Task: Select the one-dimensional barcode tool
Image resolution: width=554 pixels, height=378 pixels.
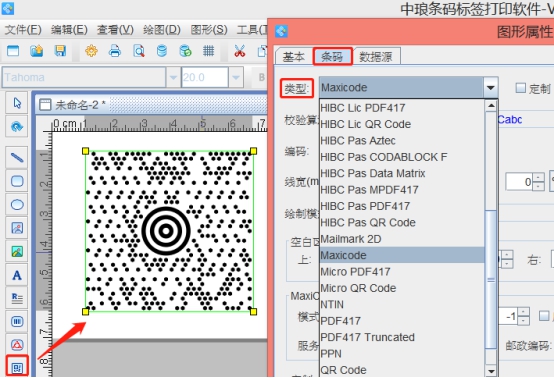Action: [17, 321]
